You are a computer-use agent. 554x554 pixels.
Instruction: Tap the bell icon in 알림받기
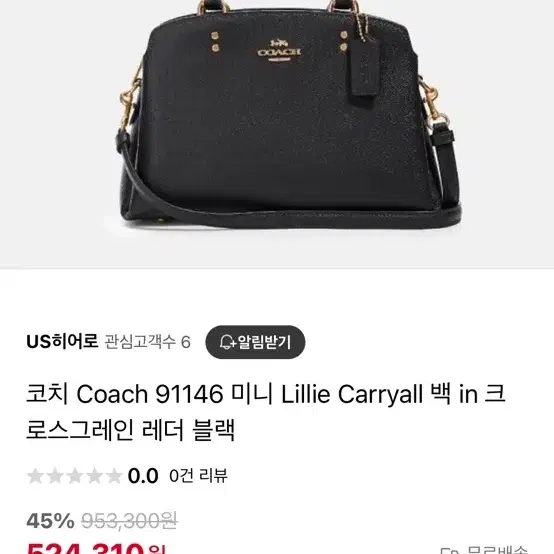(227, 342)
